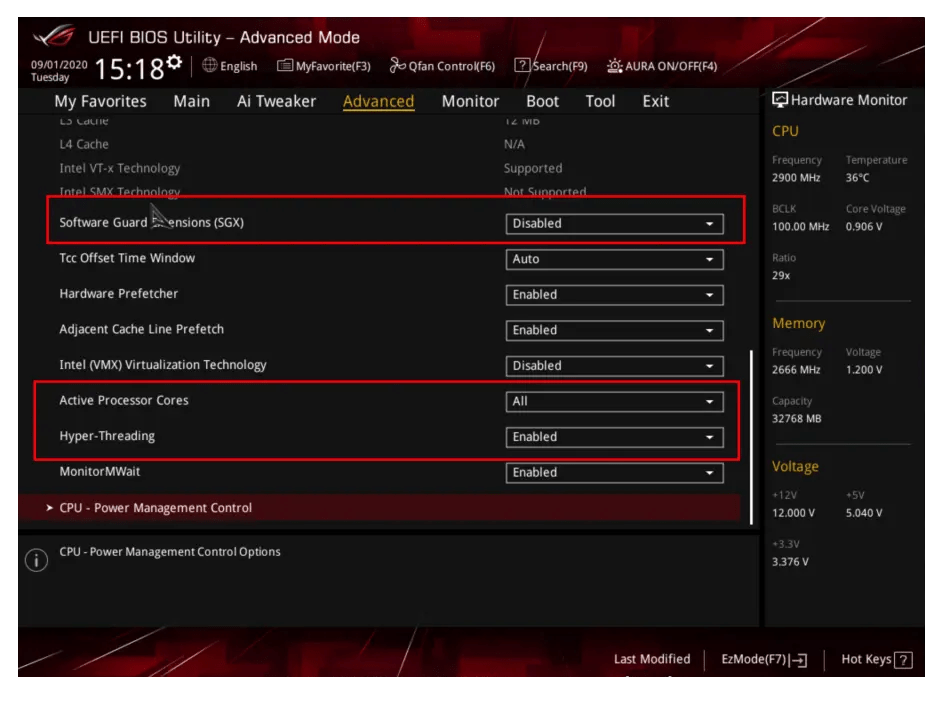942x714 pixels.
Task: Click the Search question mark icon
Action: [x=522, y=65]
